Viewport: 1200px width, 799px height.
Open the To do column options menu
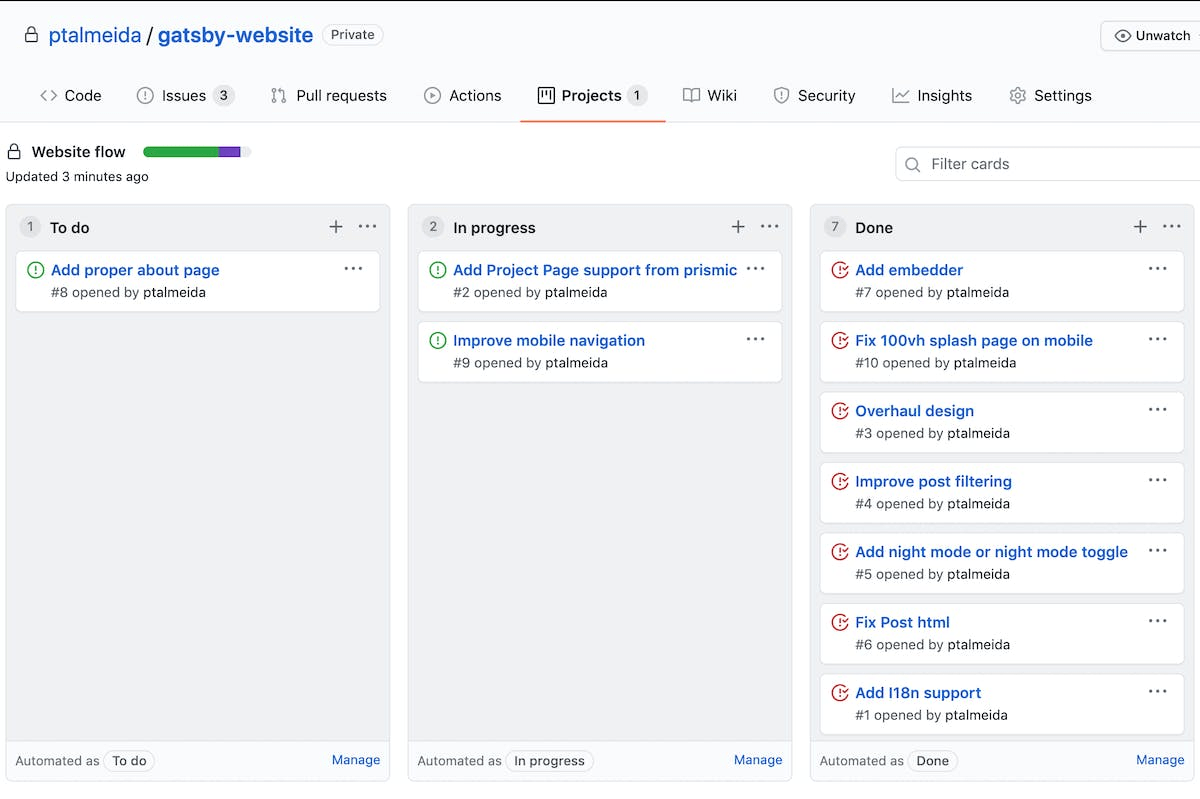pos(367,227)
